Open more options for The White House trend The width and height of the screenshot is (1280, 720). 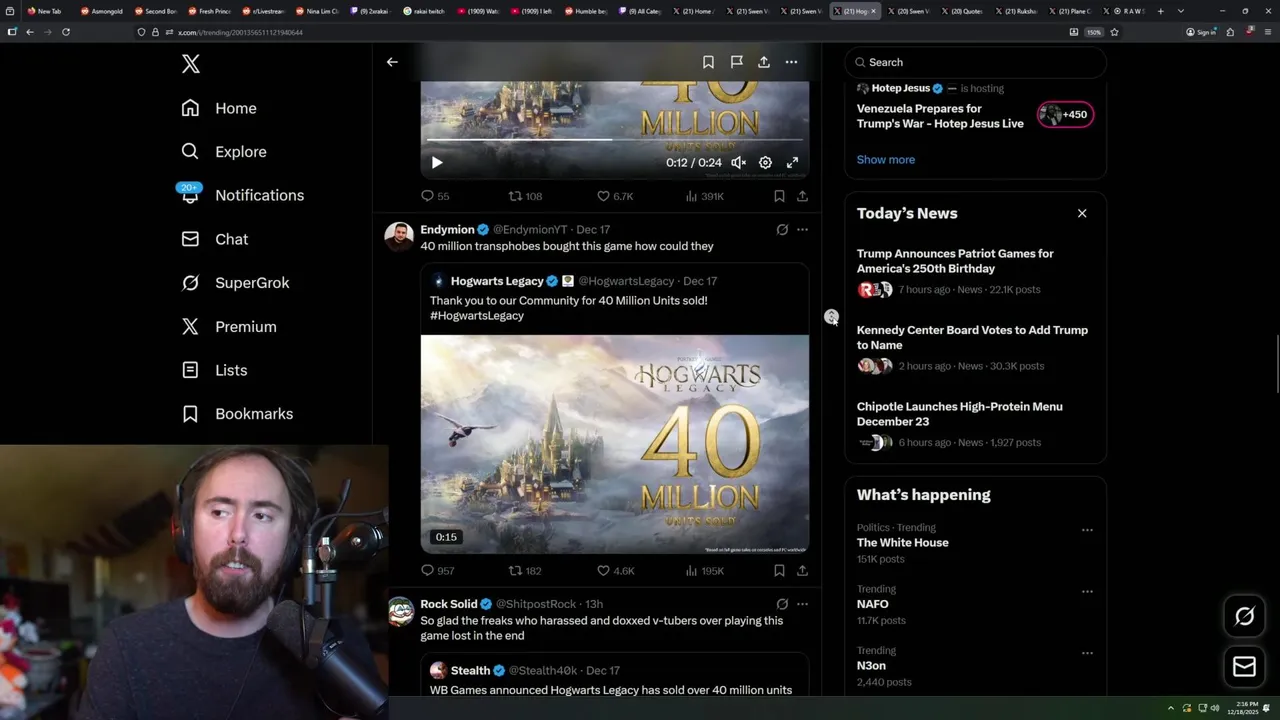1087,530
